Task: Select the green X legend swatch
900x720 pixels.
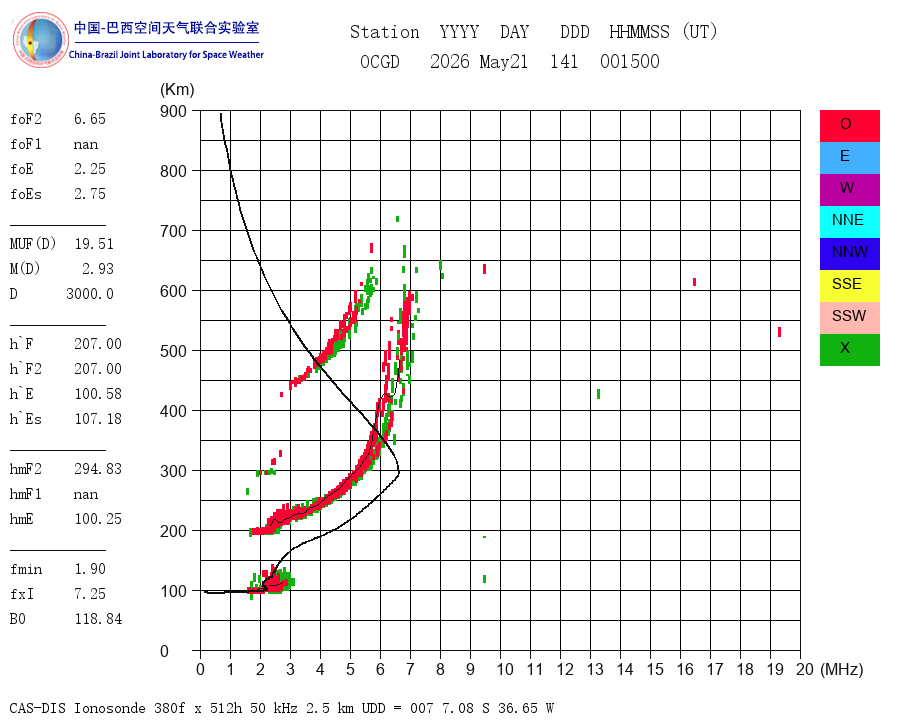Action: click(849, 350)
